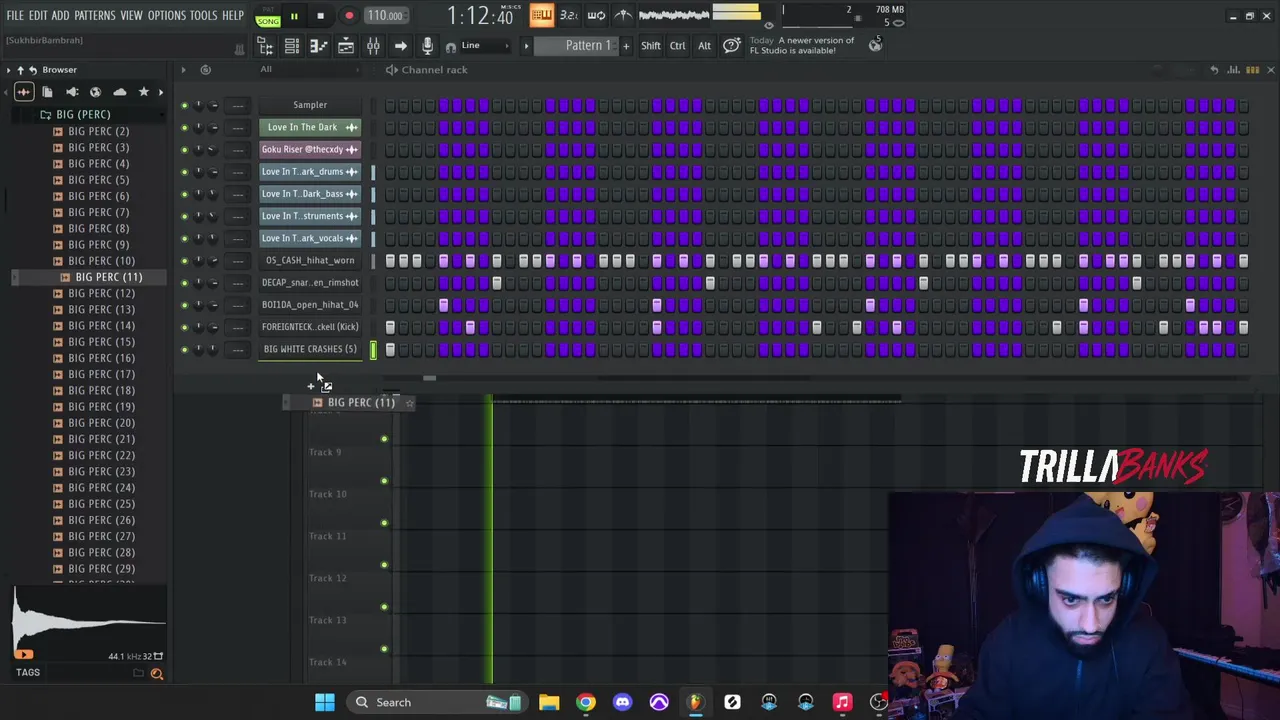Stop playback with the stop button
Screen dimensions: 1280x720
tap(320, 16)
